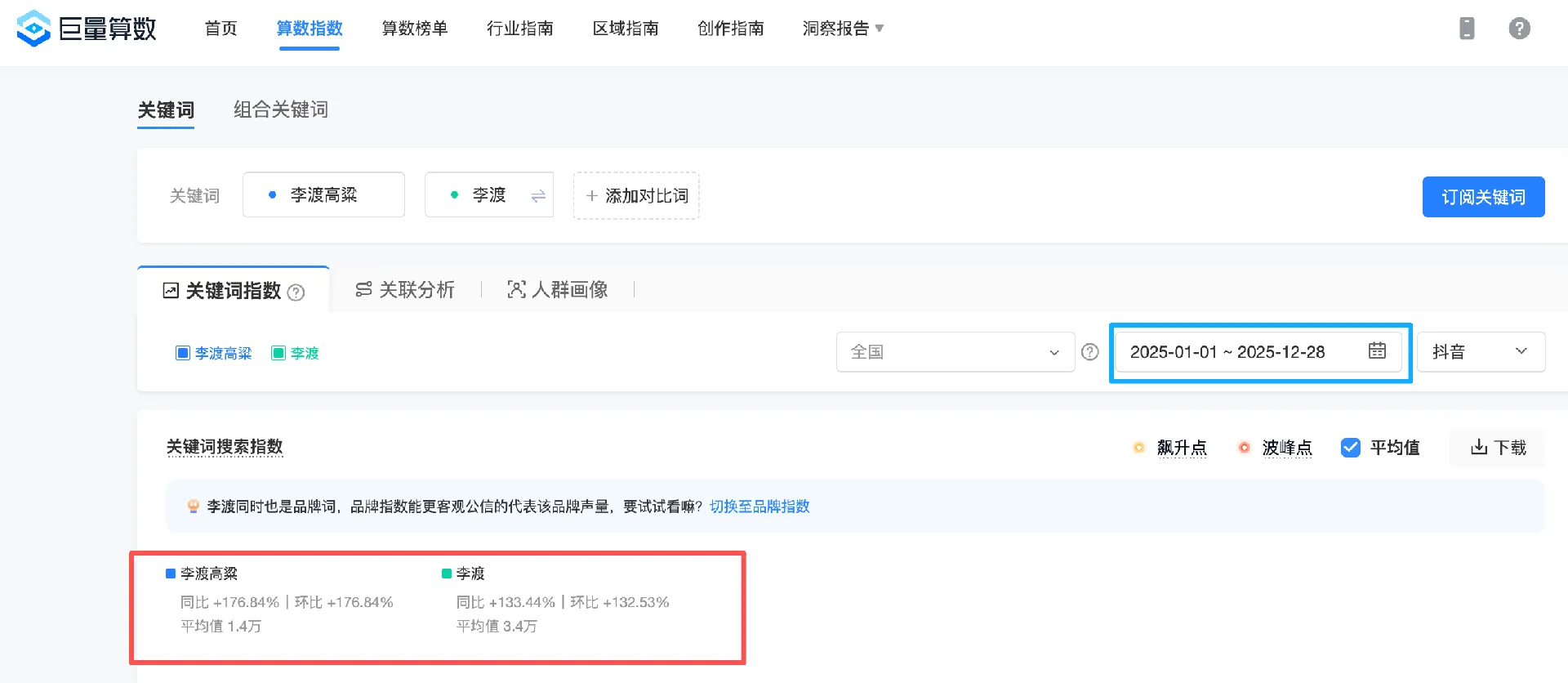Click the download icon next to 下载

(x=1478, y=447)
